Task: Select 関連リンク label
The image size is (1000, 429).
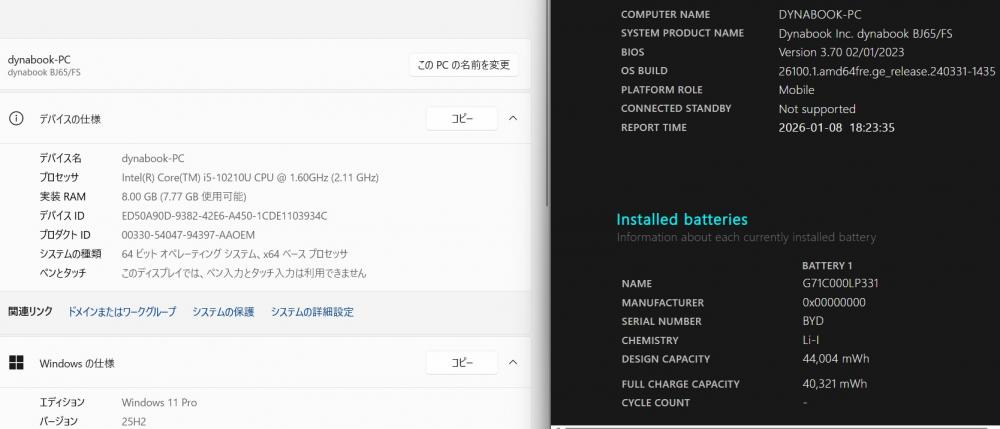Action: 30,312
